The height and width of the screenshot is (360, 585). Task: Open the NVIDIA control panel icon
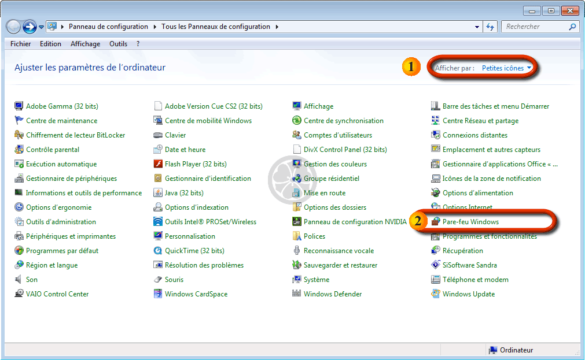pyautogui.click(x=297, y=222)
